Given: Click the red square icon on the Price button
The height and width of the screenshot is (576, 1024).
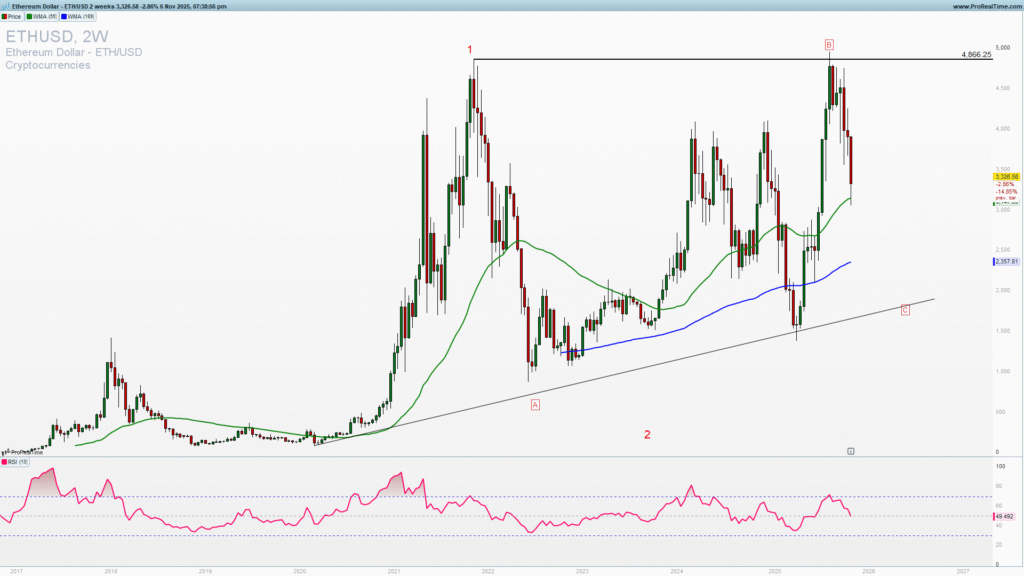Looking at the screenshot, I should point(4,17).
